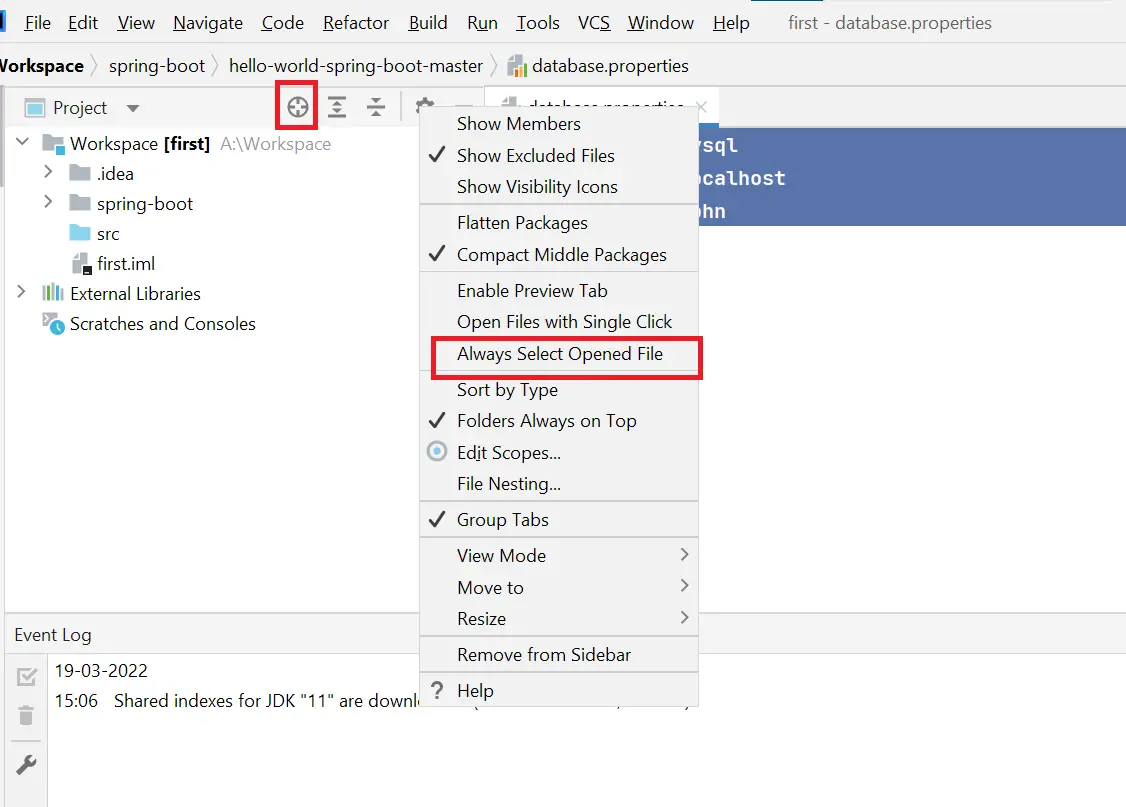This screenshot has width=1126, height=807.
Task: Click the Select Opened File crosshair icon
Action: [296, 104]
